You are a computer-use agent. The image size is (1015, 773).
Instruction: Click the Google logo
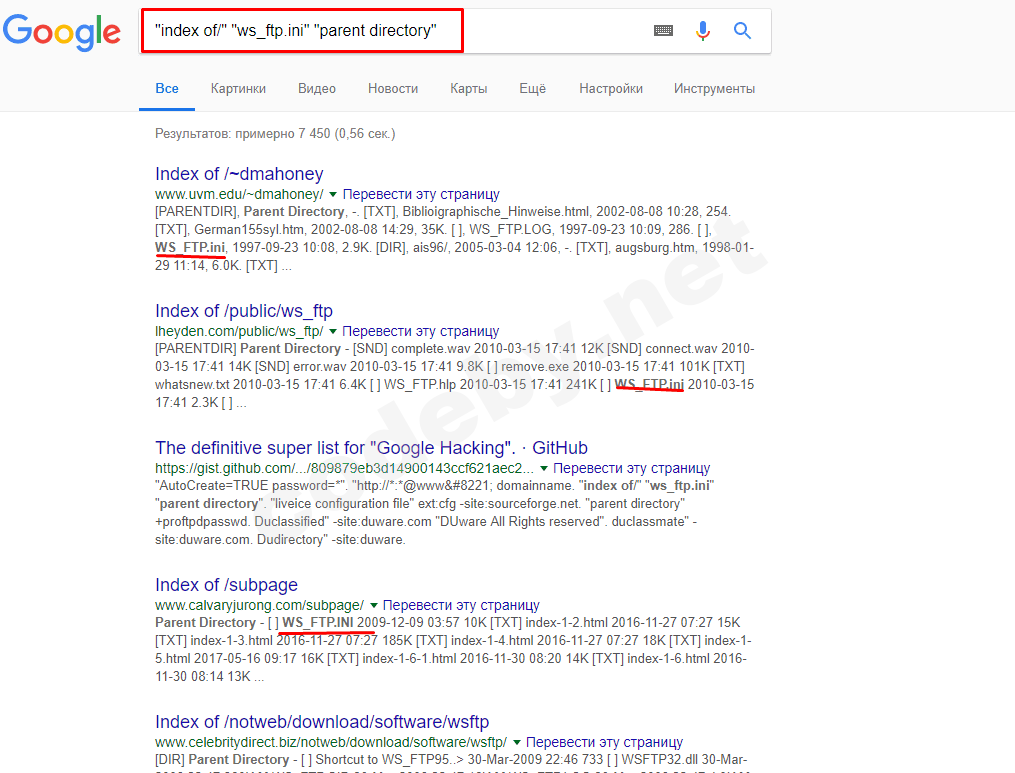[61, 32]
